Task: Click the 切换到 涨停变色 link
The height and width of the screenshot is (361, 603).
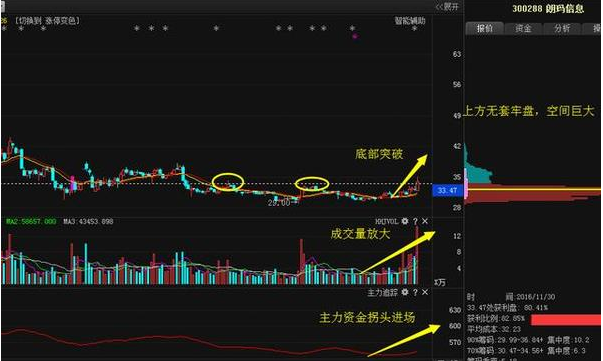Action: pyautogui.click(x=48, y=20)
